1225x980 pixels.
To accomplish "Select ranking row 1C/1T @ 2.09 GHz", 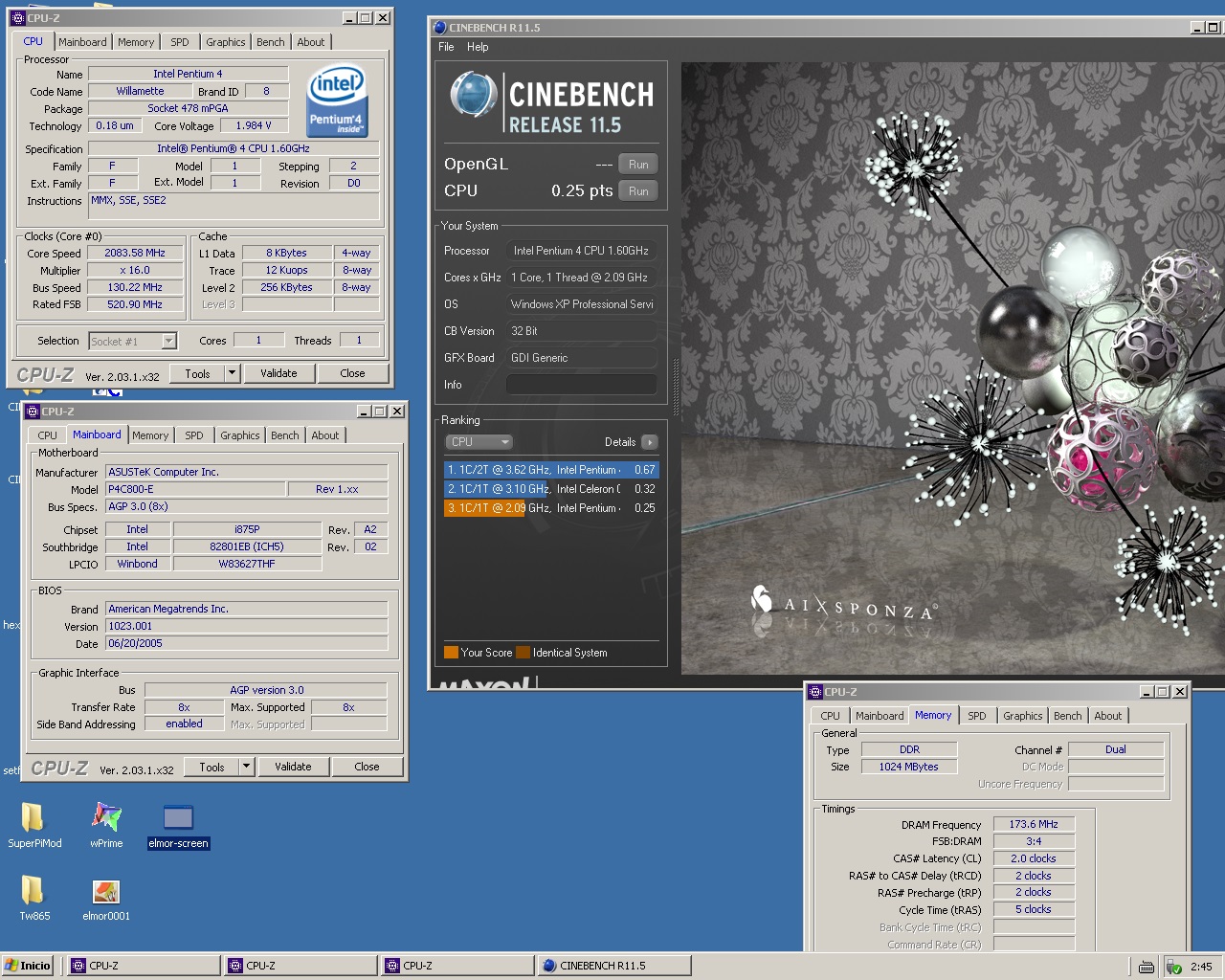I will (551, 508).
